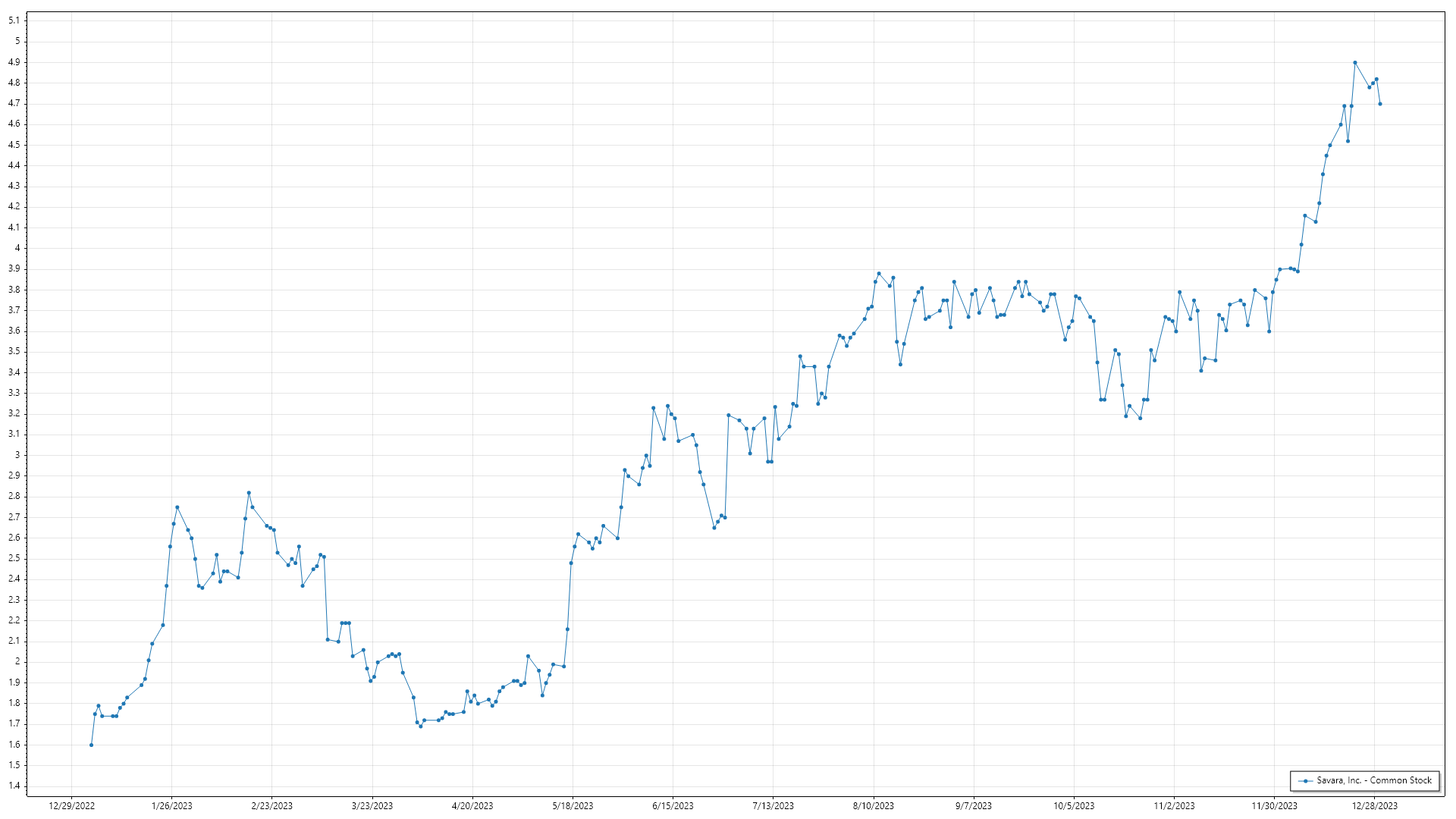
Task: Click the Savara, Inc. - Common Stock legend label
Action: coord(1373,780)
